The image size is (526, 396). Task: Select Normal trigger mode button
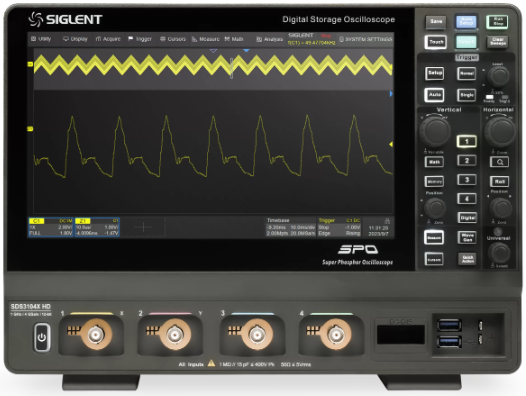pos(466,73)
